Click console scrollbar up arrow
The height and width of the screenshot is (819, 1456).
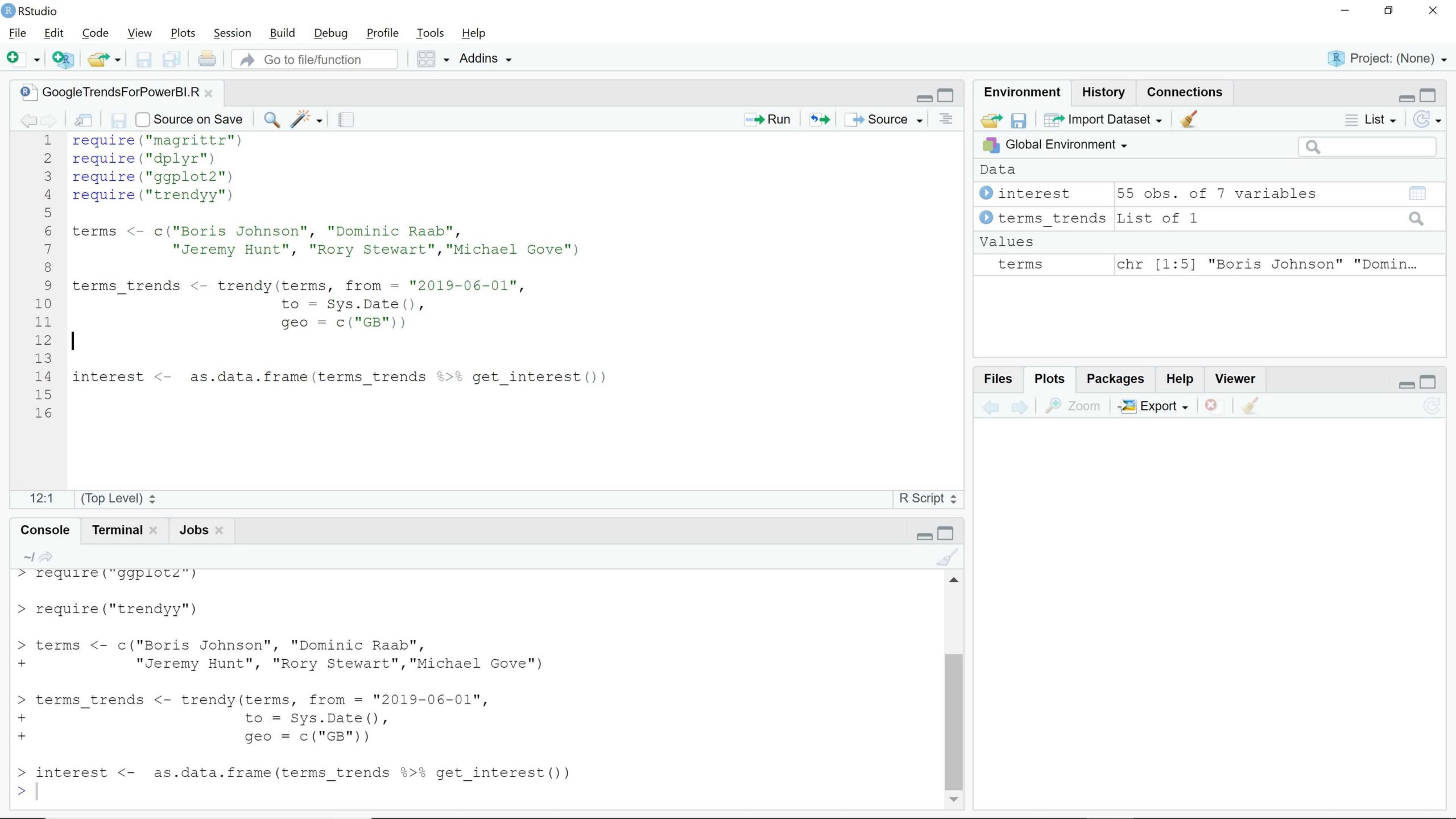coord(954,580)
